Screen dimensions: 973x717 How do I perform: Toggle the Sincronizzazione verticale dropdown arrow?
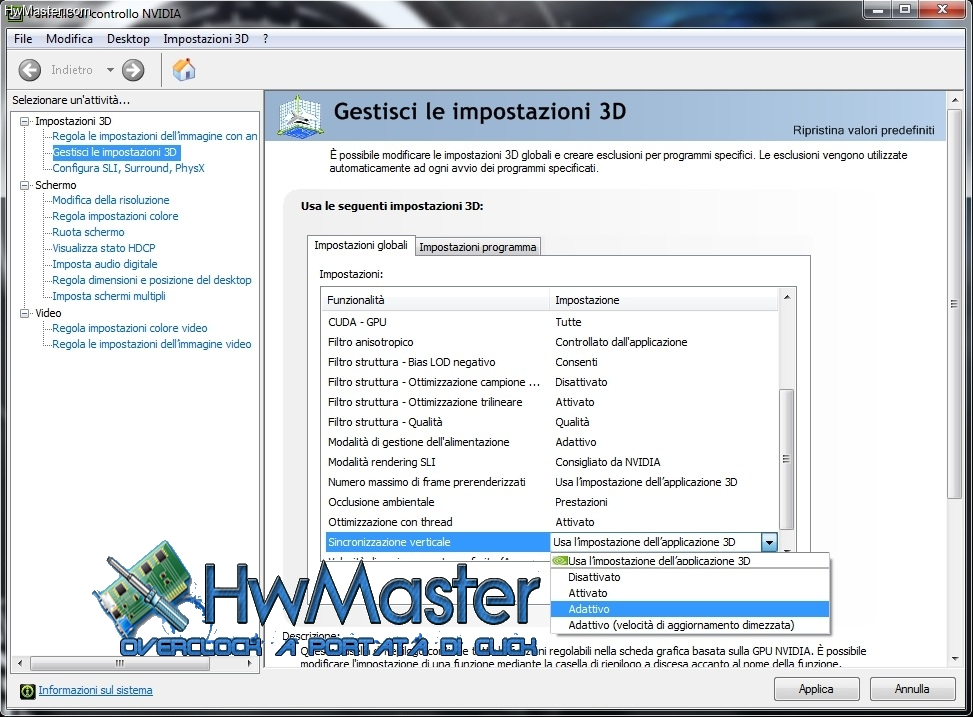769,543
